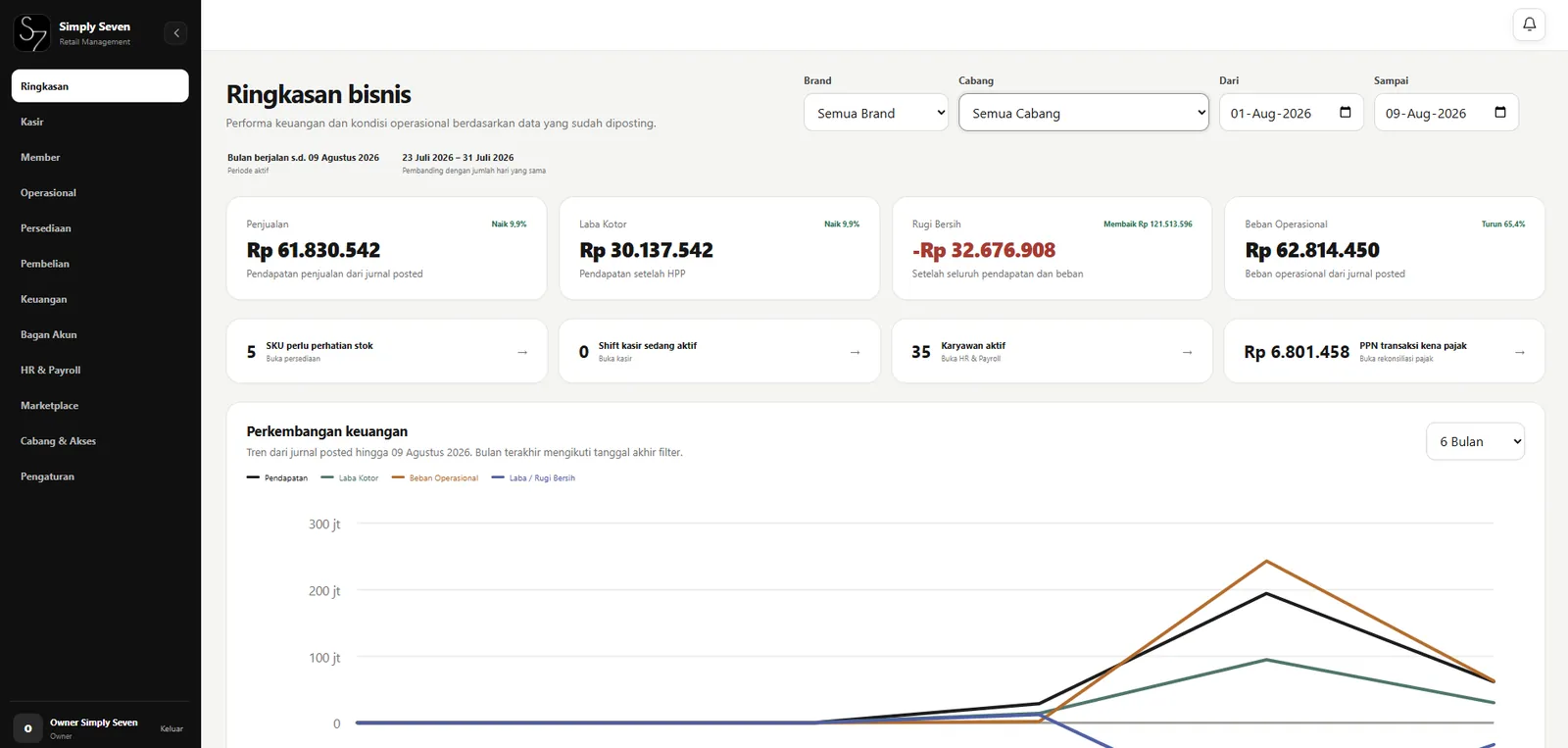Viewport: 1568px width, 748px height.
Task: Click the arrow on Shift kasir sedang aktif
Action: point(855,352)
